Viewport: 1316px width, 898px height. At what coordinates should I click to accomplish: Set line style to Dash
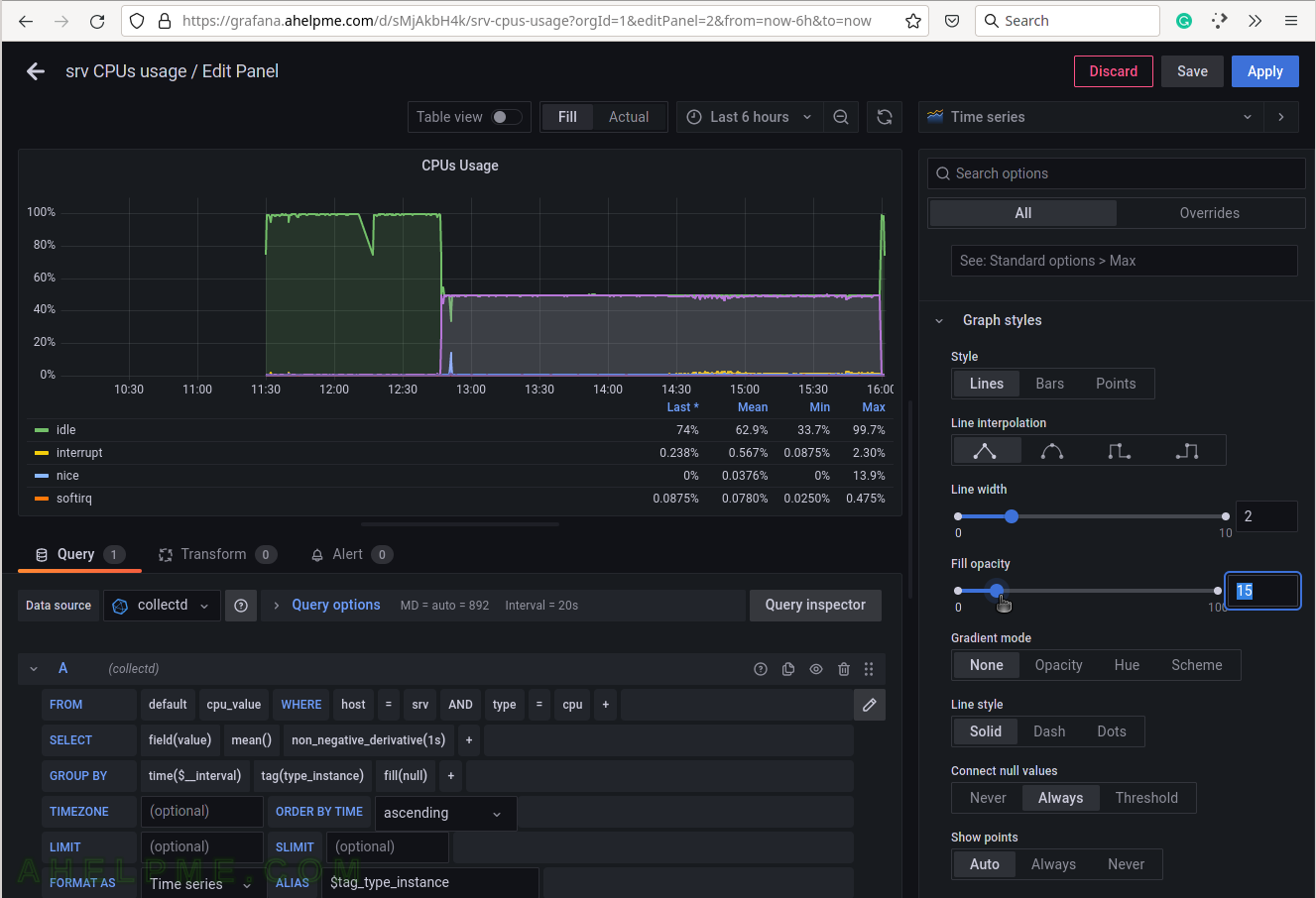point(1049,731)
